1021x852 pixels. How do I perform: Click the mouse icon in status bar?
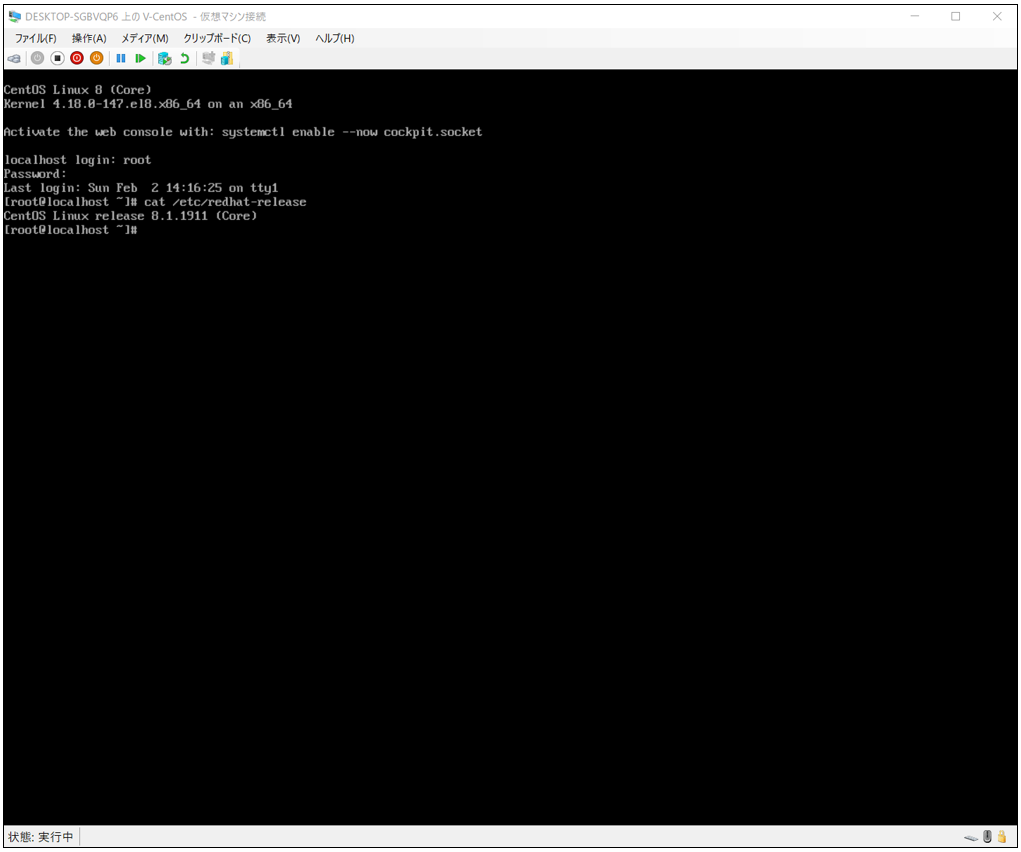click(x=987, y=837)
